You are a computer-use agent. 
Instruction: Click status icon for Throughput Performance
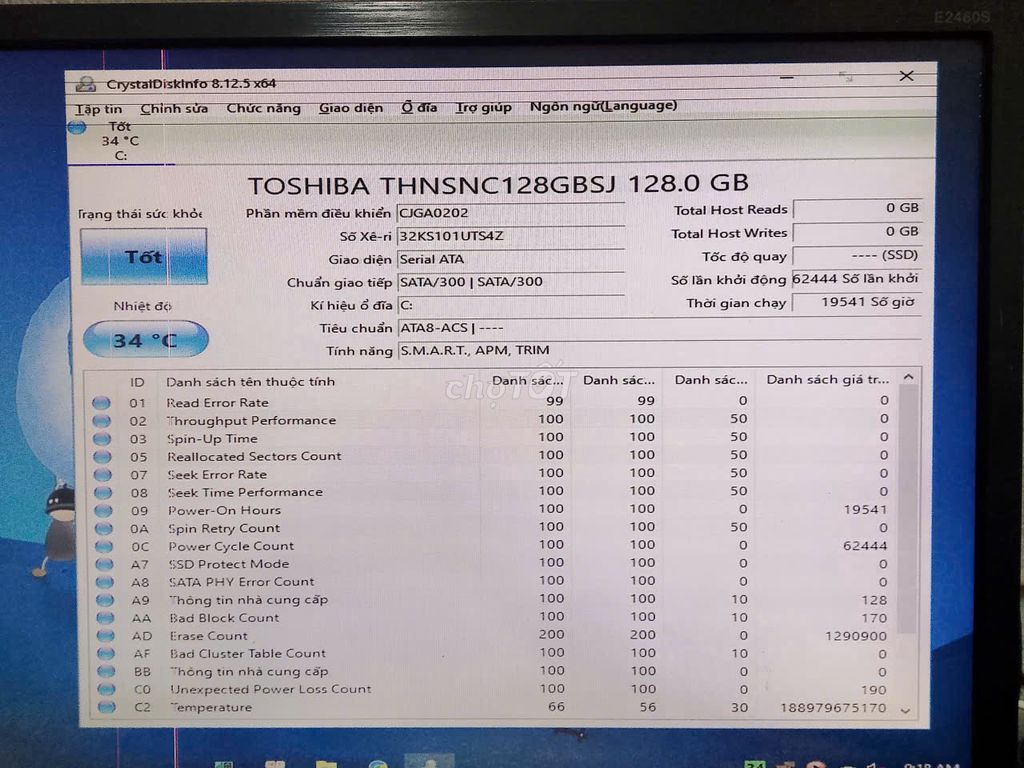coord(101,421)
